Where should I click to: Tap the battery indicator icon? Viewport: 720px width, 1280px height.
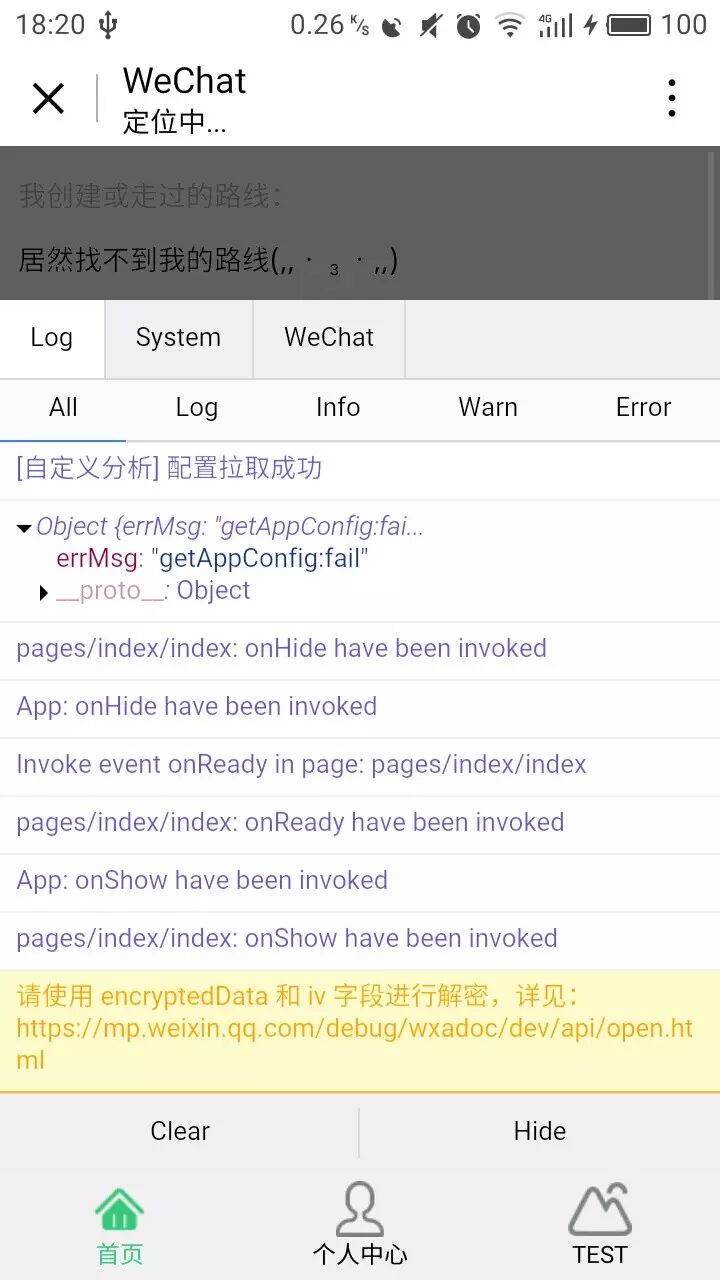(629, 25)
